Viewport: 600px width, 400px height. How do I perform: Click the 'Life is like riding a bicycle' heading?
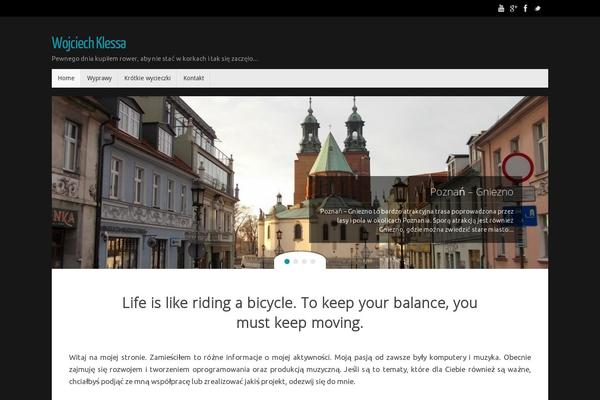(300, 313)
